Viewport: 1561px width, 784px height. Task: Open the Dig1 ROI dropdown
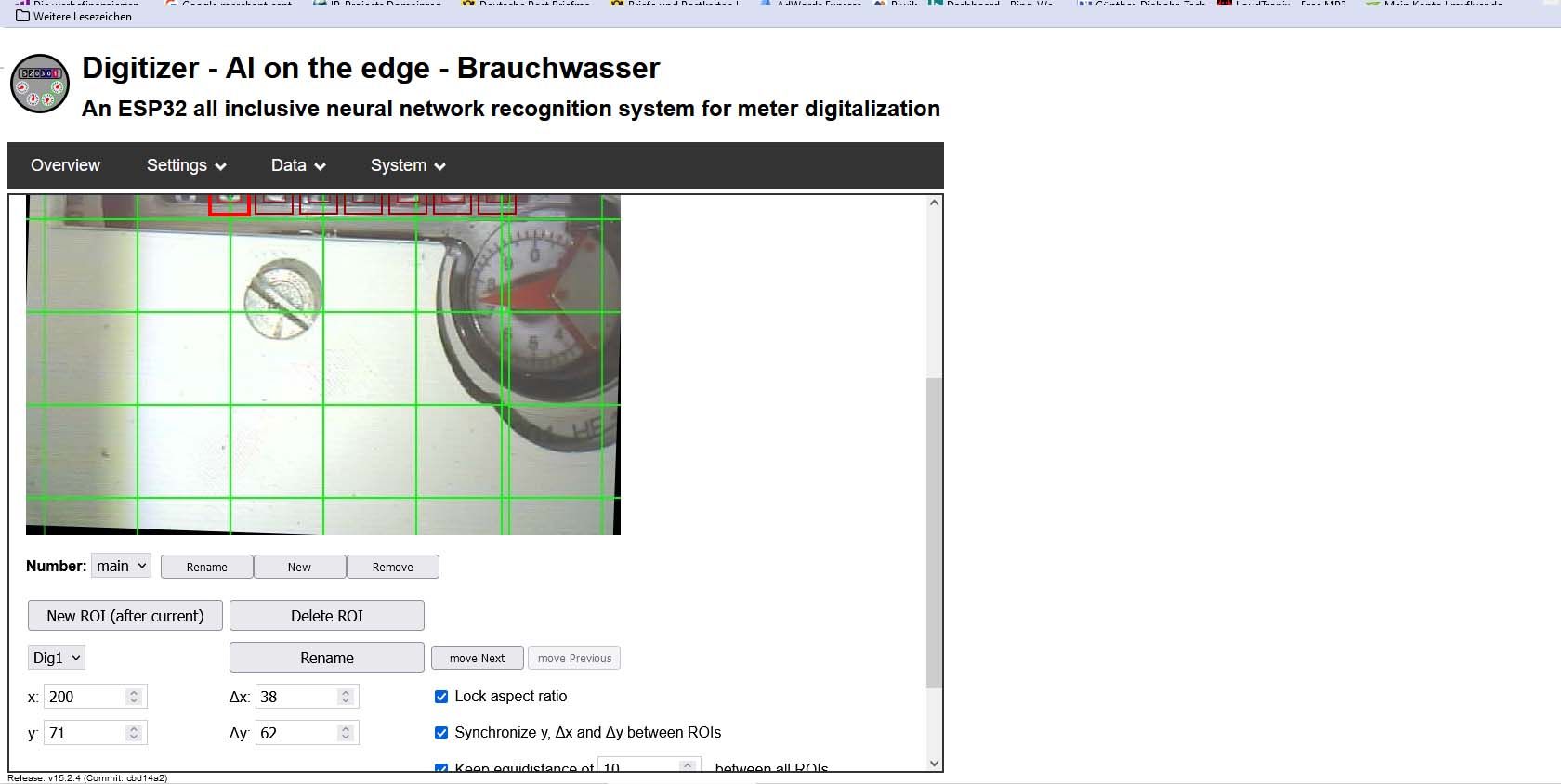tap(57, 658)
